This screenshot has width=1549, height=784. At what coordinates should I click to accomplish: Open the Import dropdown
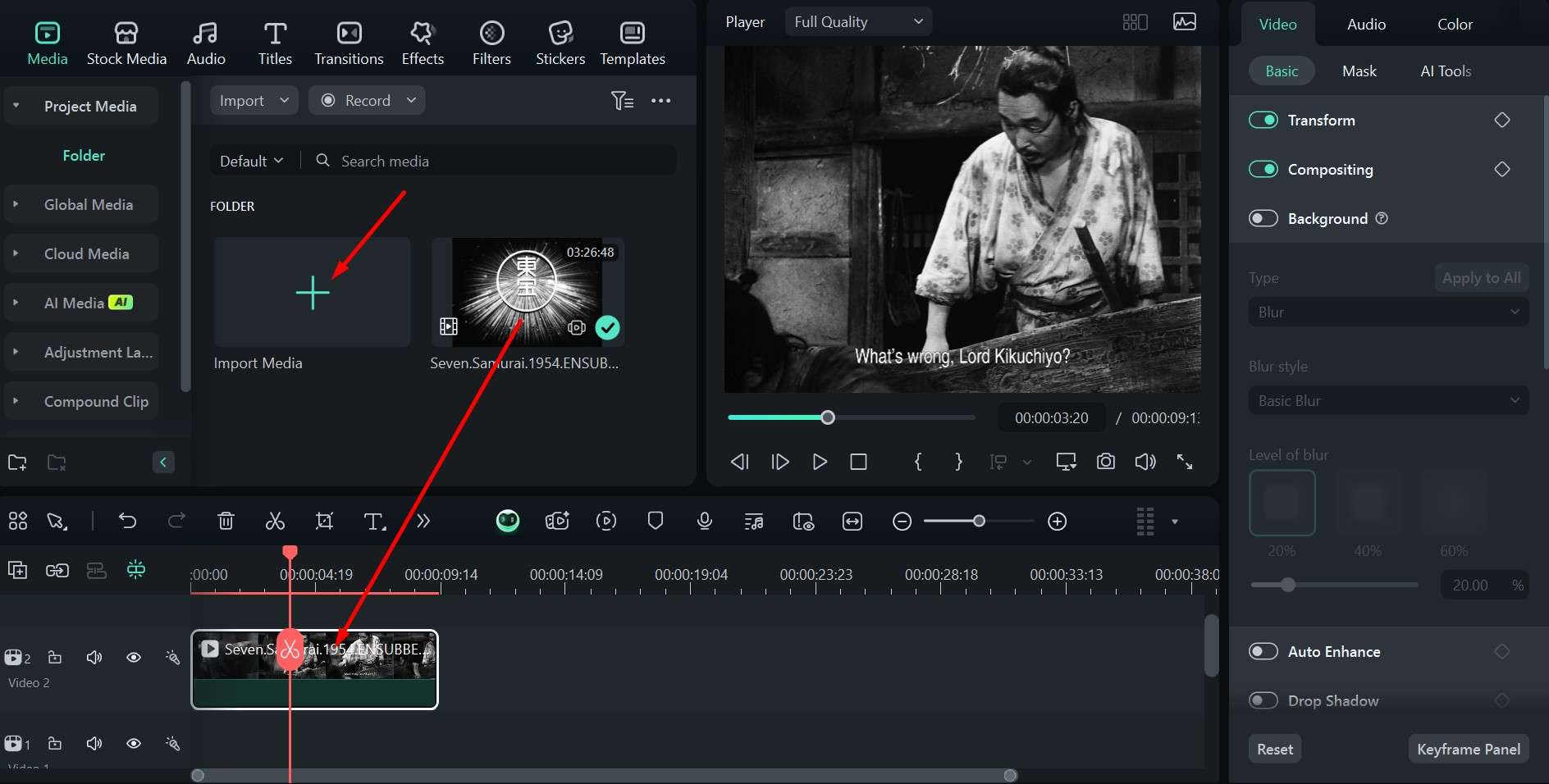pyautogui.click(x=254, y=101)
